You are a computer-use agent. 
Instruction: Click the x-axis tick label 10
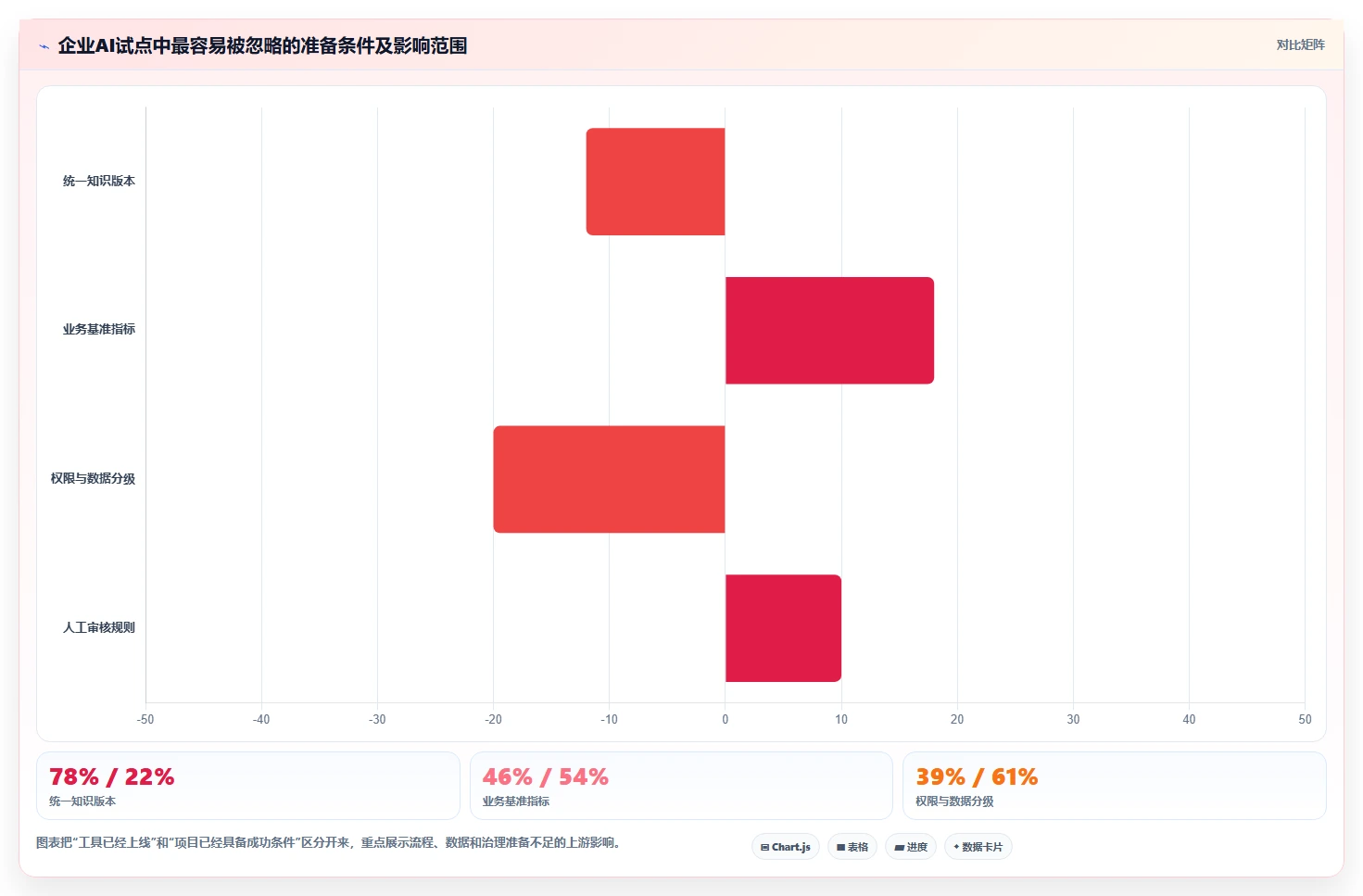pyautogui.click(x=841, y=719)
